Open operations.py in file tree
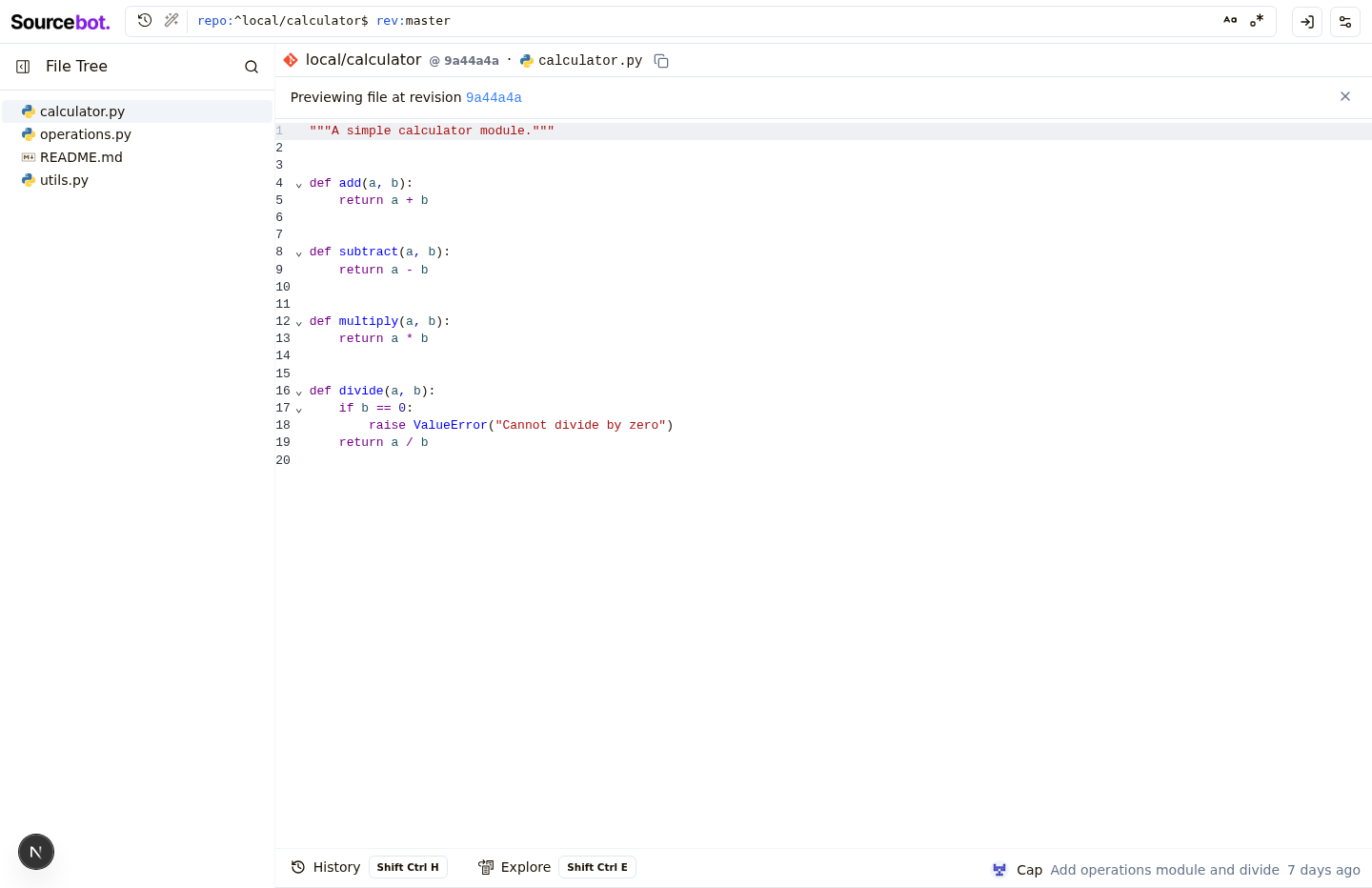 pyautogui.click(x=137, y=134)
